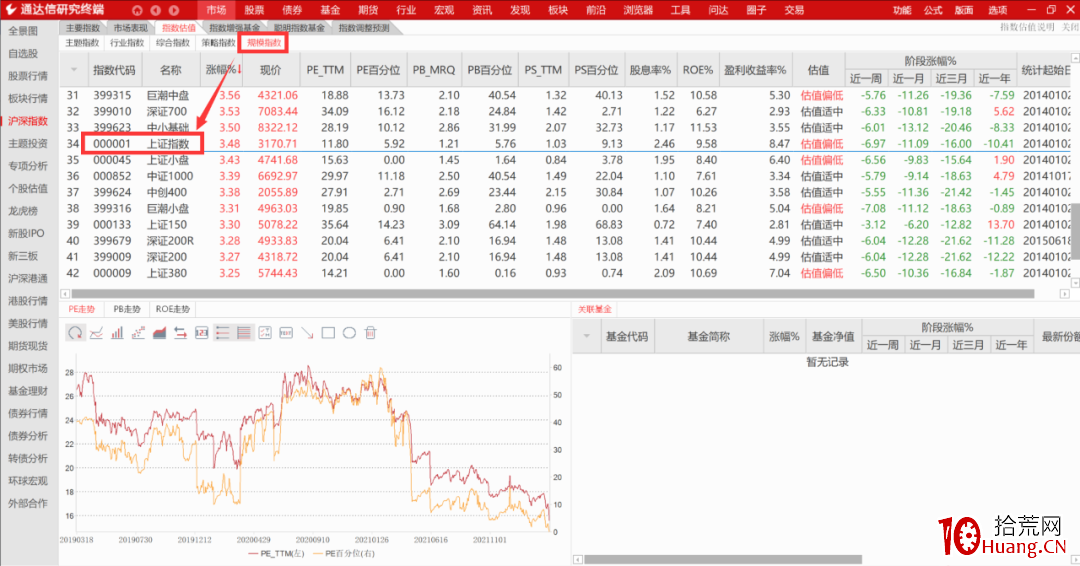Select the scatter plot icon in chart toolbar
Viewport: 1080px width, 566px height.
point(138,333)
